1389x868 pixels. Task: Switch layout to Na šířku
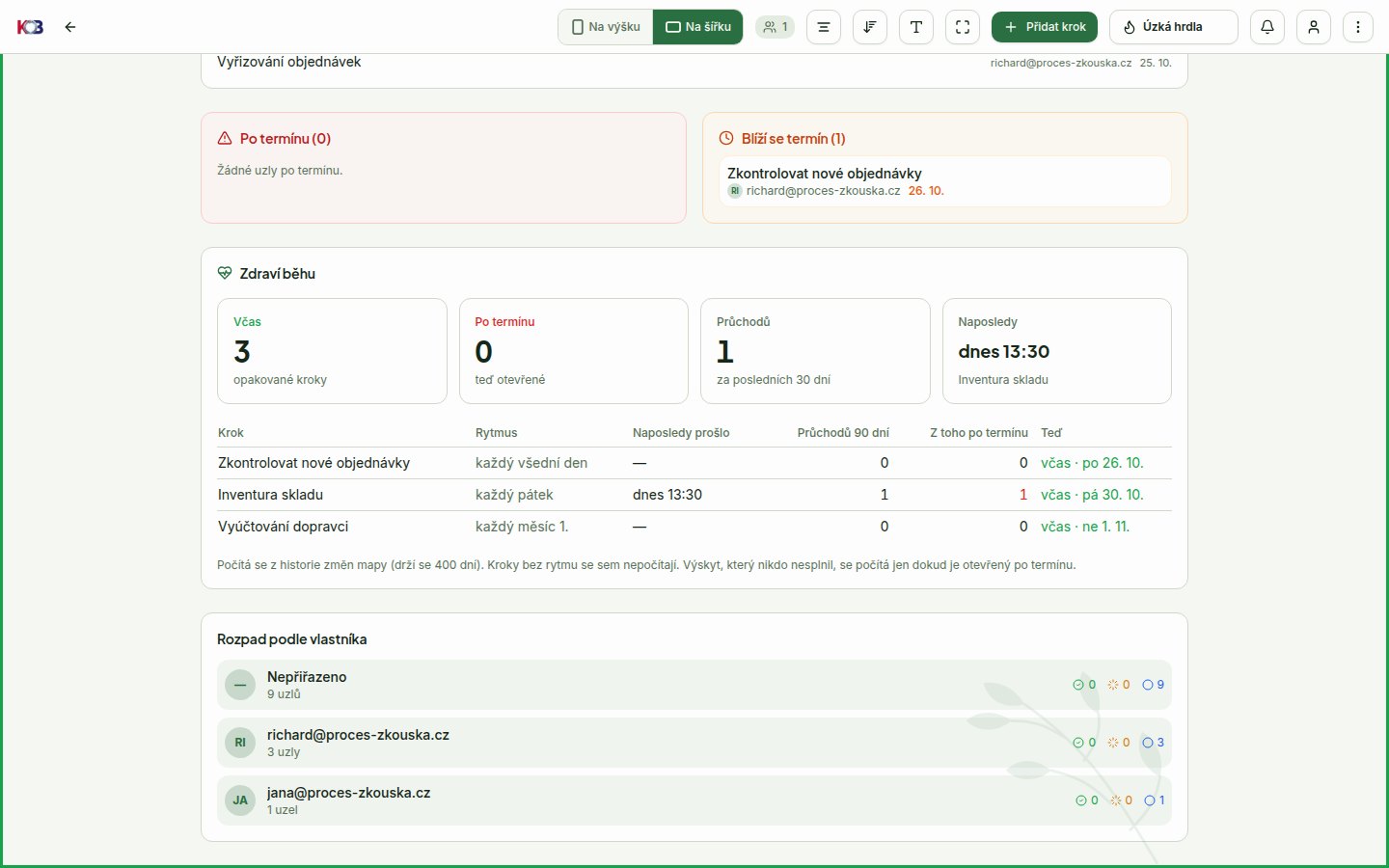tap(698, 27)
